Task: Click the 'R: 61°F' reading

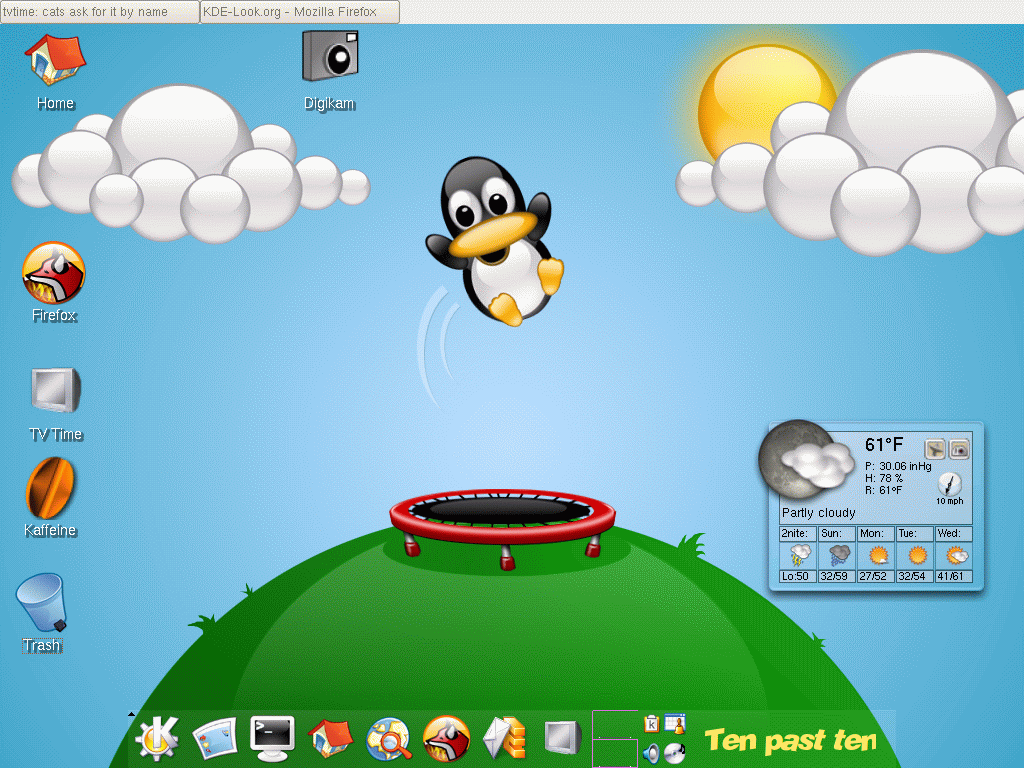Action: [x=883, y=490]
